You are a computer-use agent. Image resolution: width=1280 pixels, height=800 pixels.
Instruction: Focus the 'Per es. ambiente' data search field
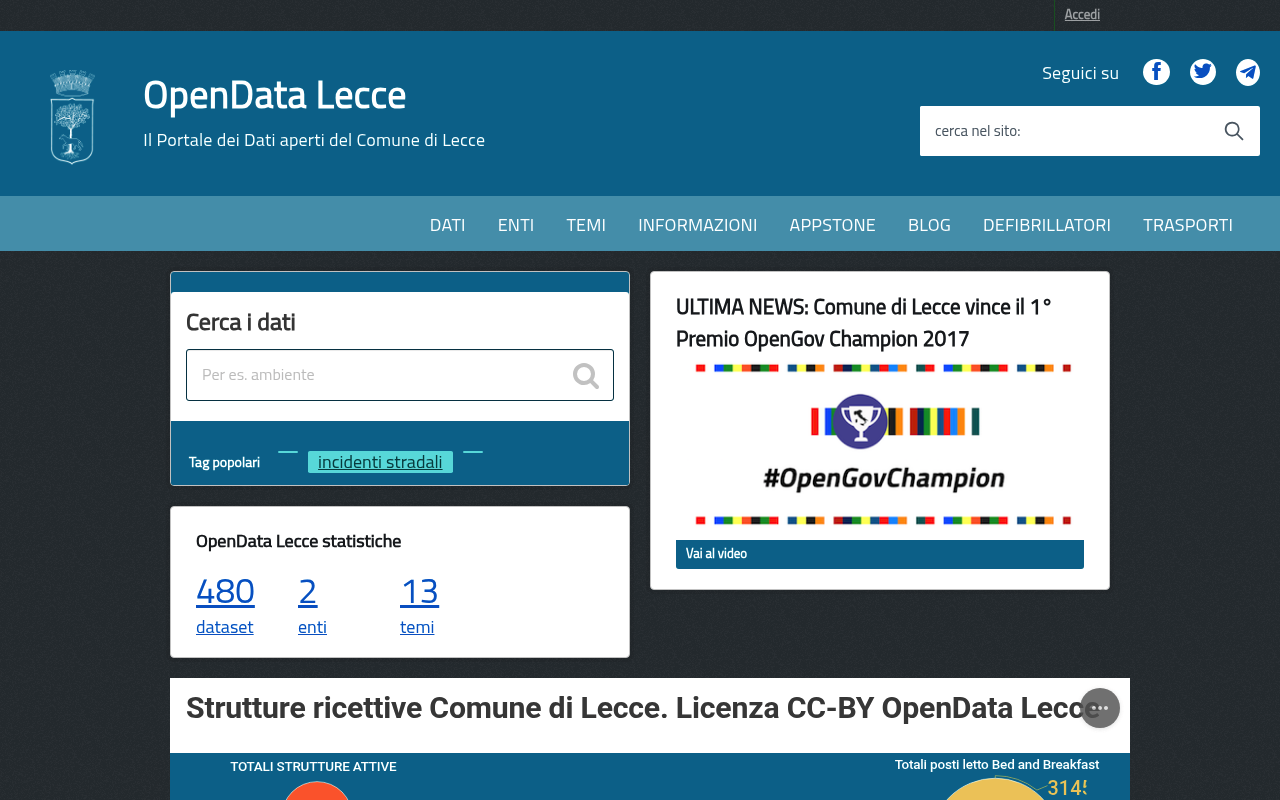[x=400, y=375]
